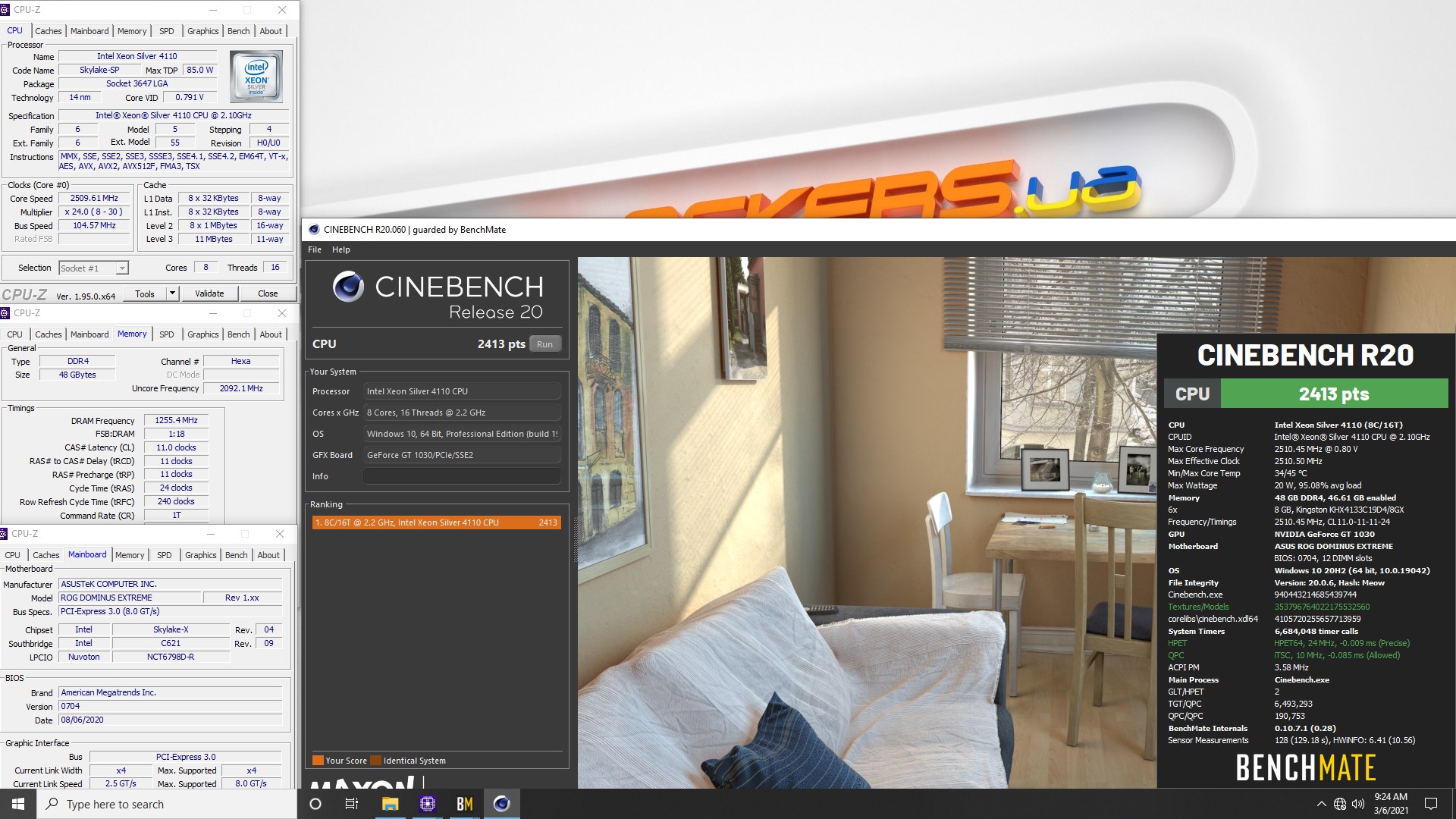Select Caches tab in bottom CPU-Z Mainboard window

46,555
